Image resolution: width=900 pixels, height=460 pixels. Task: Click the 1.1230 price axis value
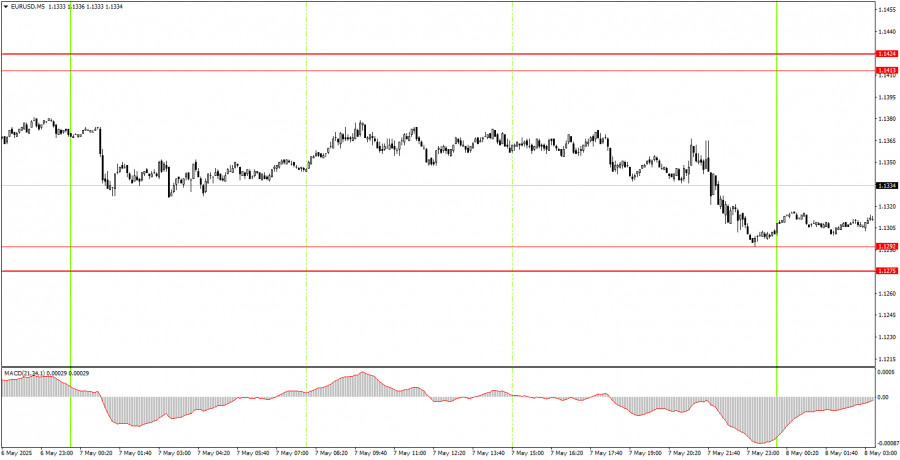click(888, 338)
